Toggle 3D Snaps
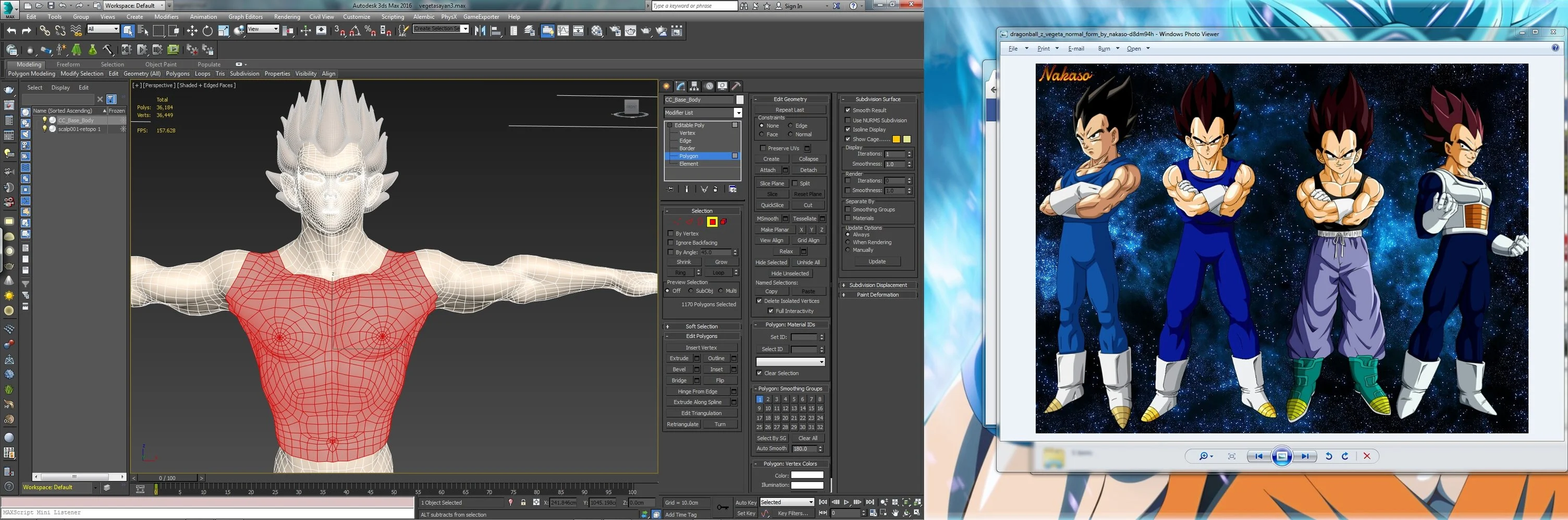The image size is (1568, 520). (340, 30)
